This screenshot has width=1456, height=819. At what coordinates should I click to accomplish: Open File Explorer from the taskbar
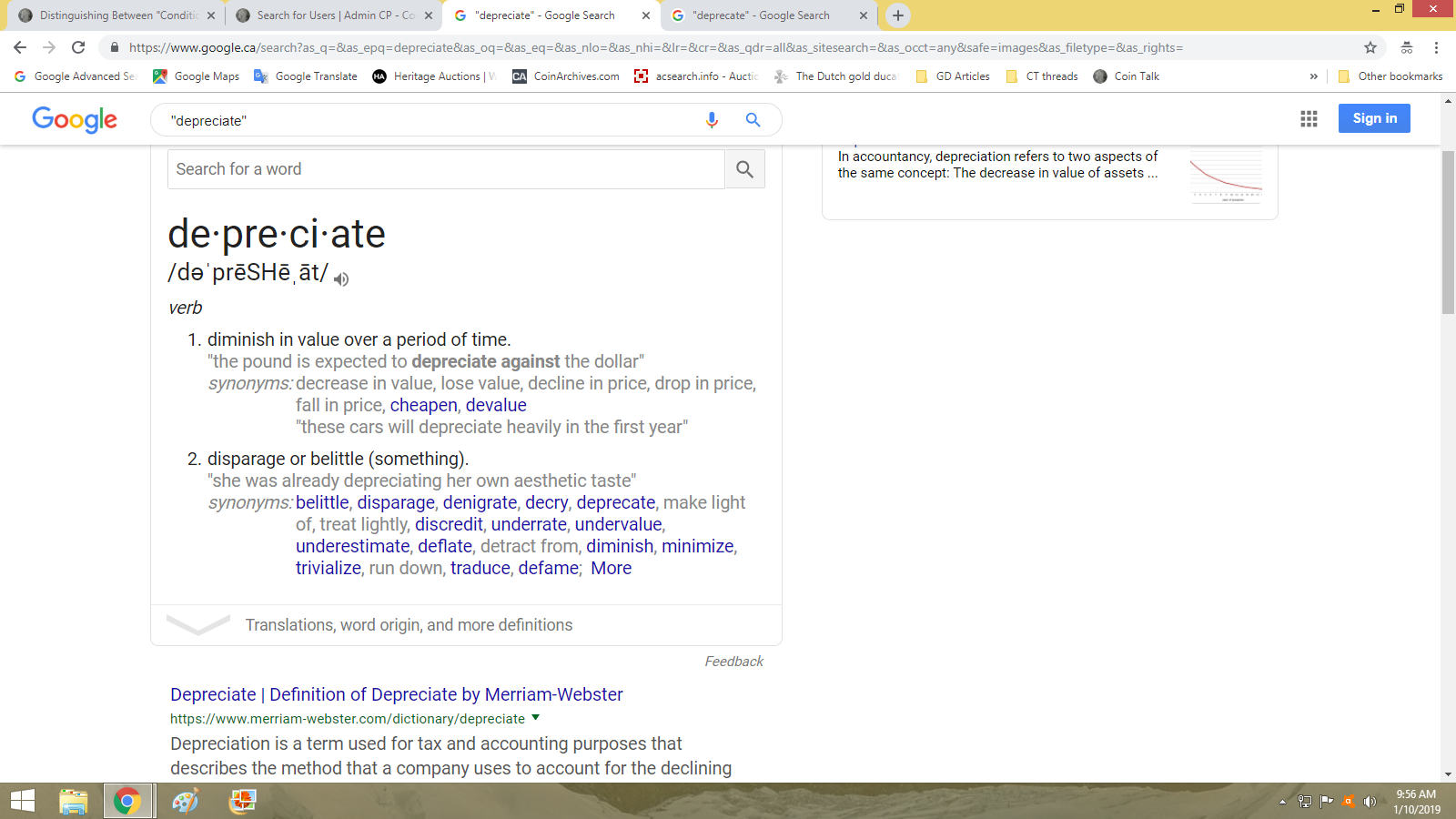point(73,801)
